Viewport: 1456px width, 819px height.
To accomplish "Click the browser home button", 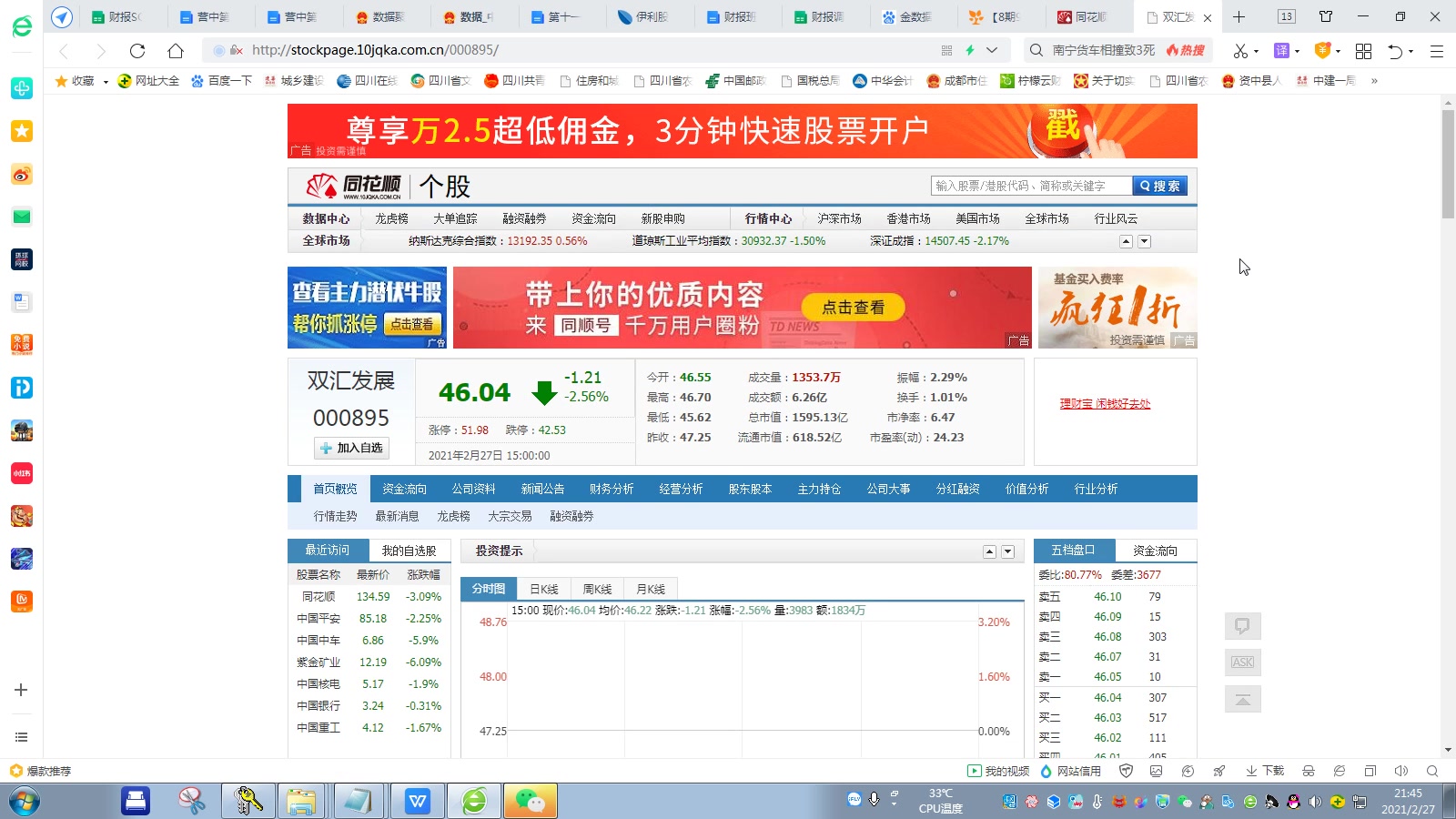I will (176, 51).
